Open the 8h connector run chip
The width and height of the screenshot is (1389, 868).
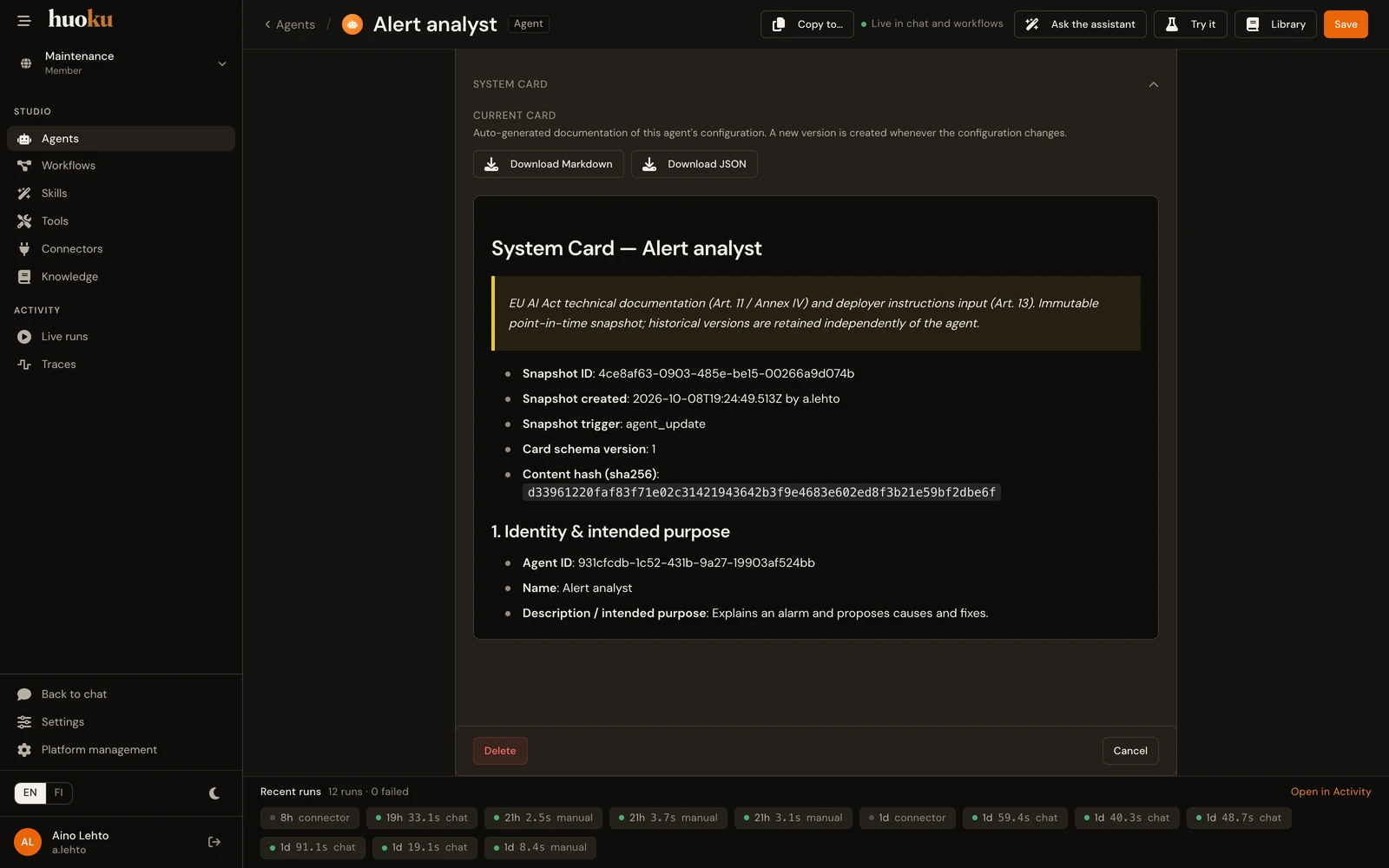pyautogui.click(x=310, y=818)
